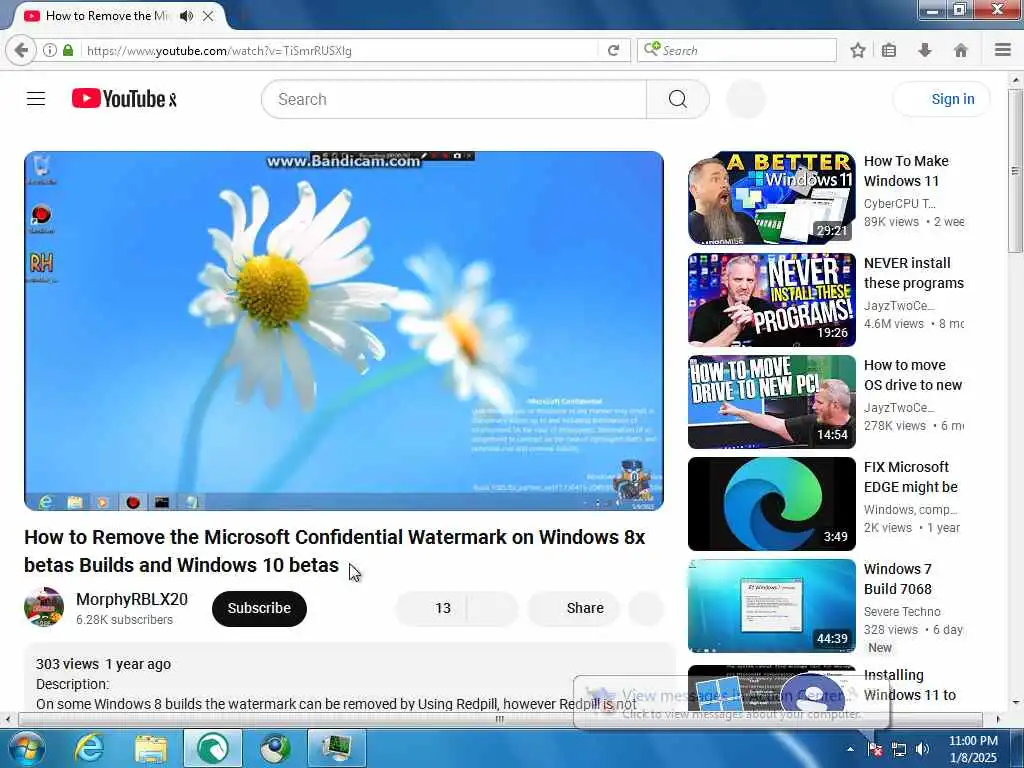1024x768 pixels.
Task: Launch Internet Explorer from the taskbar
Action: coord(89,748)
